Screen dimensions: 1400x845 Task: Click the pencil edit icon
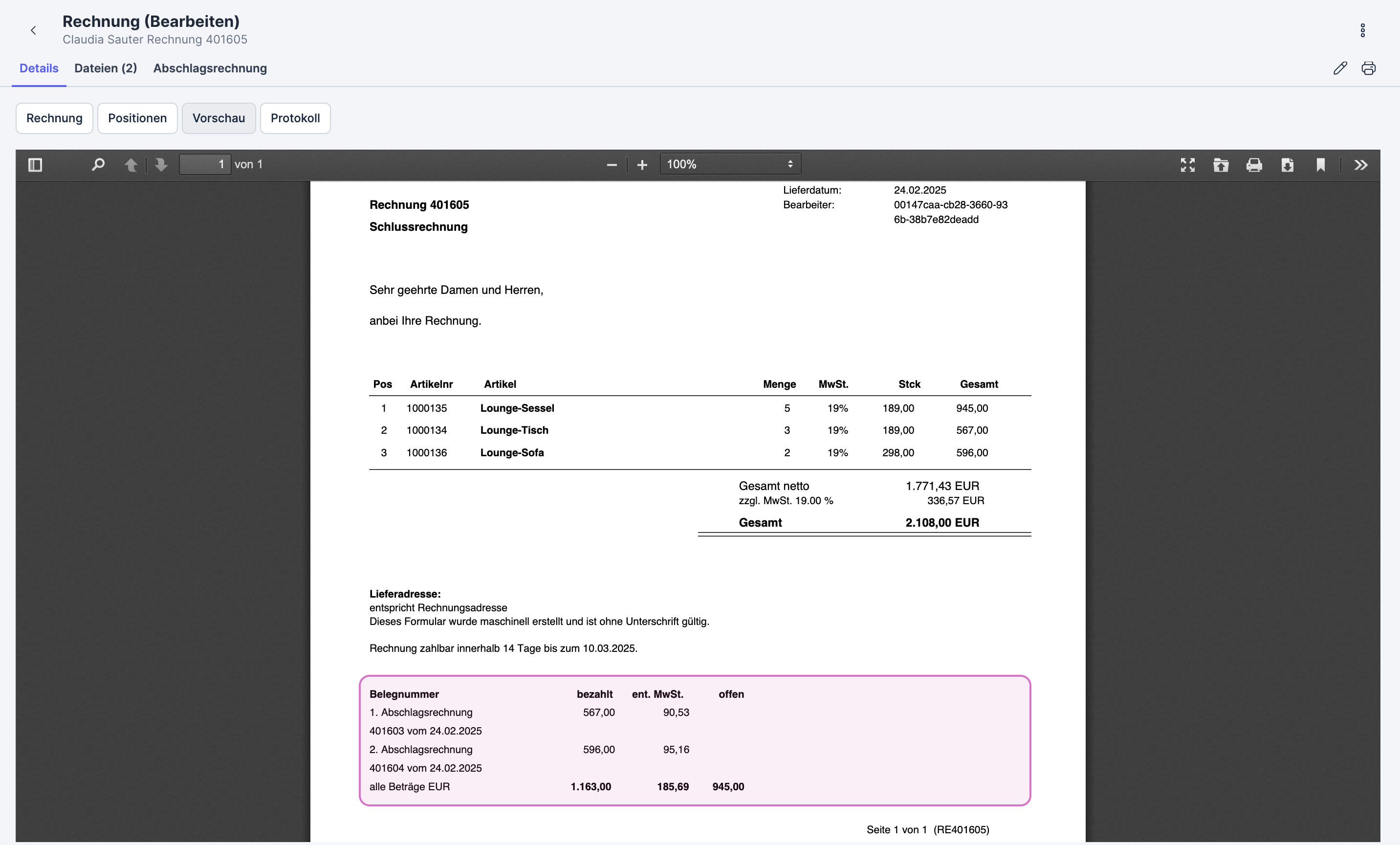(1340, 68)
